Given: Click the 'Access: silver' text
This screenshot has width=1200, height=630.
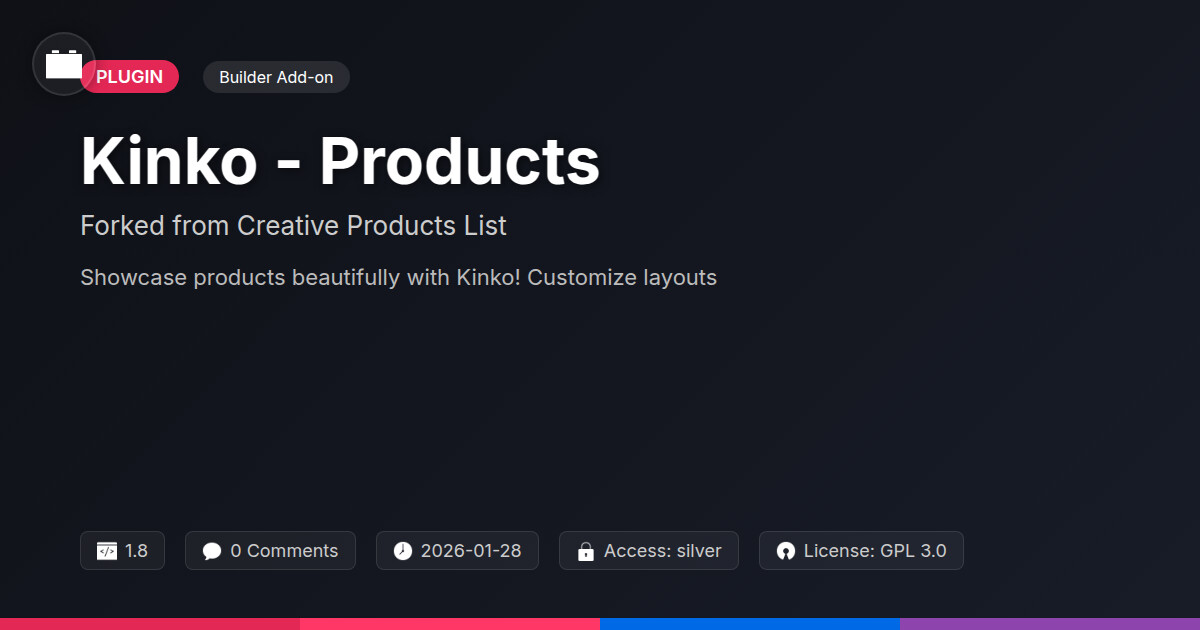Looking at the screenshot, I should (x=662, y=551).
